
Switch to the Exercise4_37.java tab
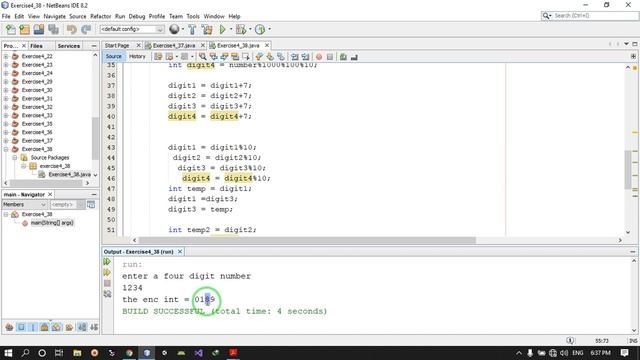174,45
